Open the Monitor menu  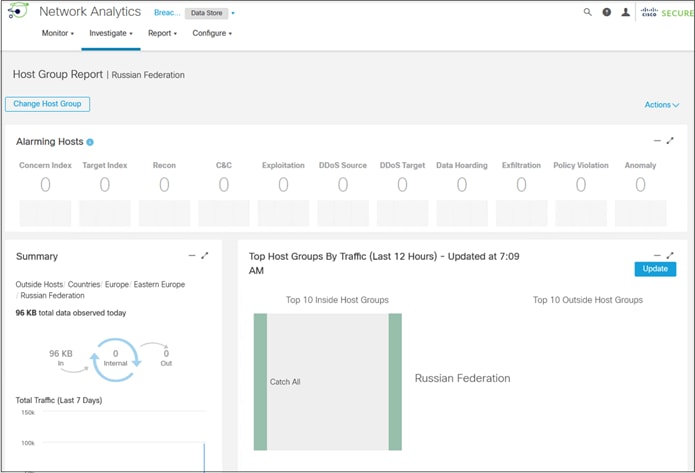point(58,33)
